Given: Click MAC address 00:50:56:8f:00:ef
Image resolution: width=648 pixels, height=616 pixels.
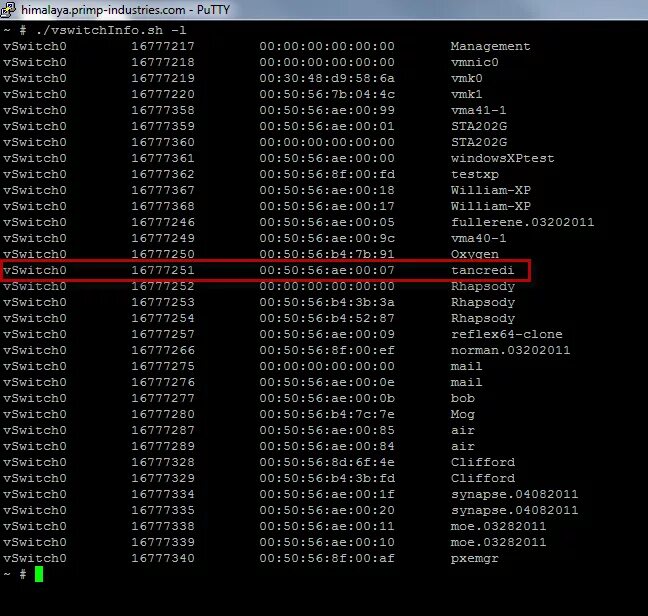Looking at the screenshot, I should pyautogui.click(x=327, y=350).
